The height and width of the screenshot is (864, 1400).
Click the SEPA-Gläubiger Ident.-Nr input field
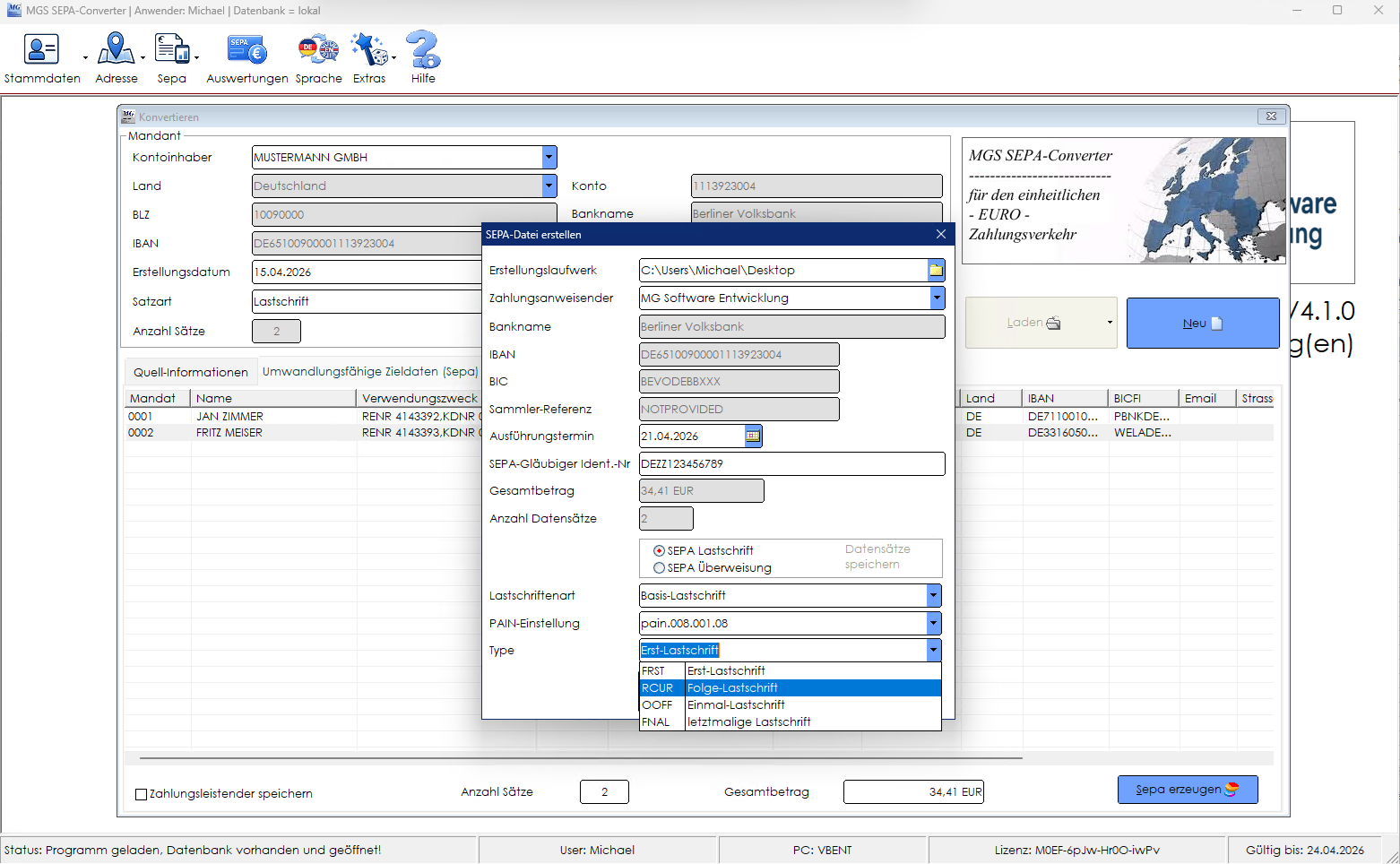[792, 464]
